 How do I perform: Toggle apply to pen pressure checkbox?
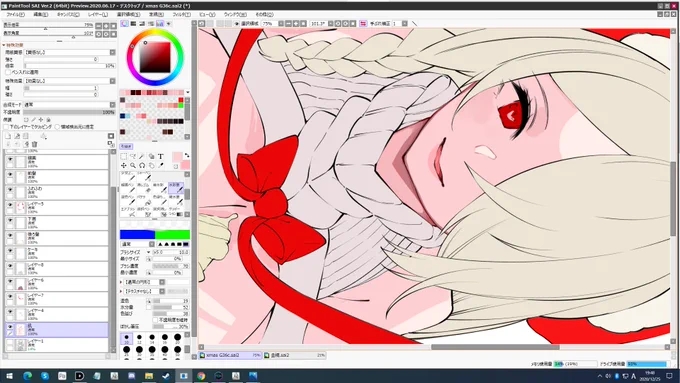click(x=7, y=72)
